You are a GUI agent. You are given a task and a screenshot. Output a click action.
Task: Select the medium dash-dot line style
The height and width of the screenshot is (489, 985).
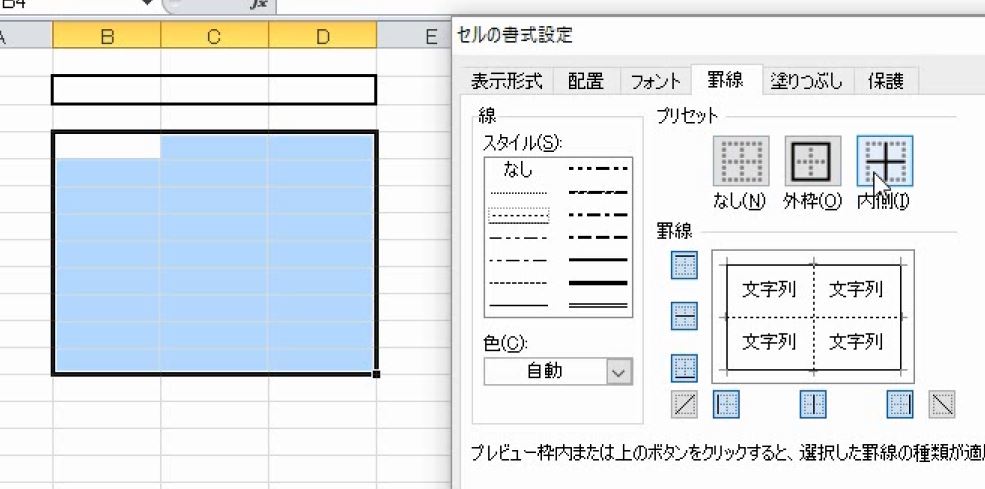point(598,215)
